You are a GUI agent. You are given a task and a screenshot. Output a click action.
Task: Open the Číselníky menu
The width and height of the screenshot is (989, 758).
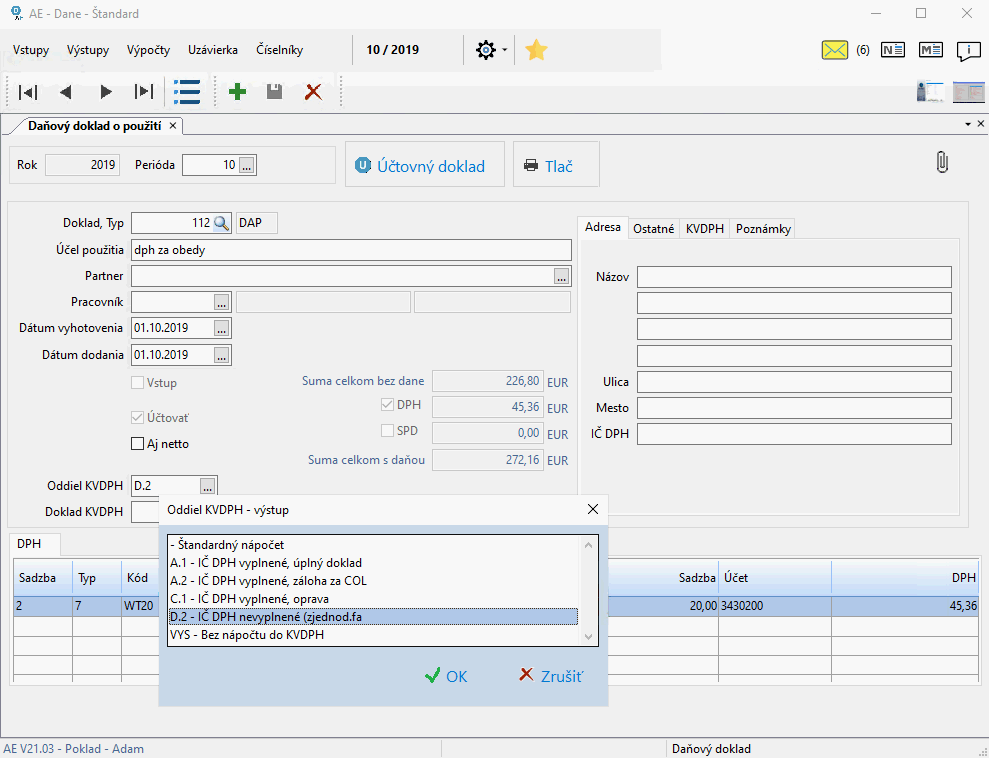(x=279, y=50)
